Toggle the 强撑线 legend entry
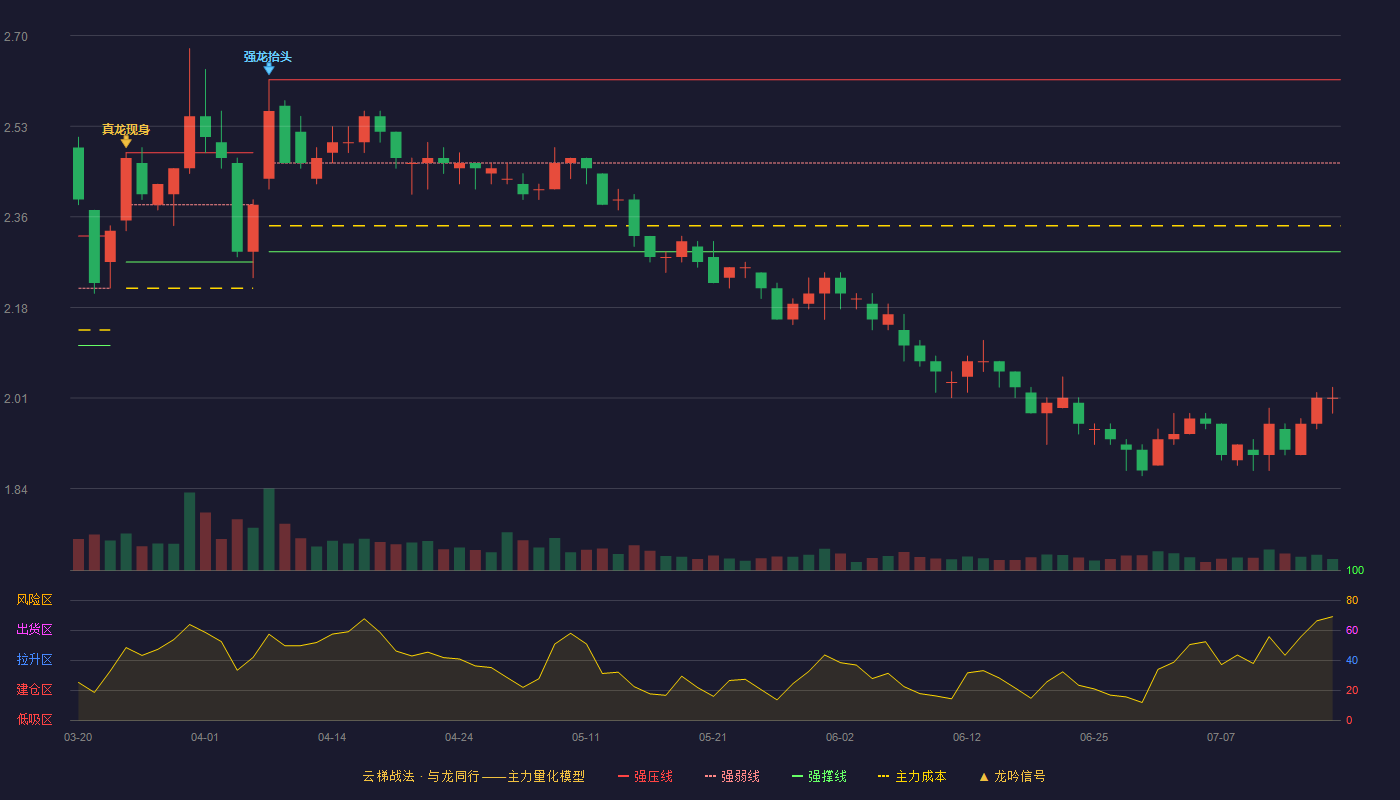Image resolution: width=1400 pixels, height=800 pixels. pyautogui.click(x=819, y=776)
